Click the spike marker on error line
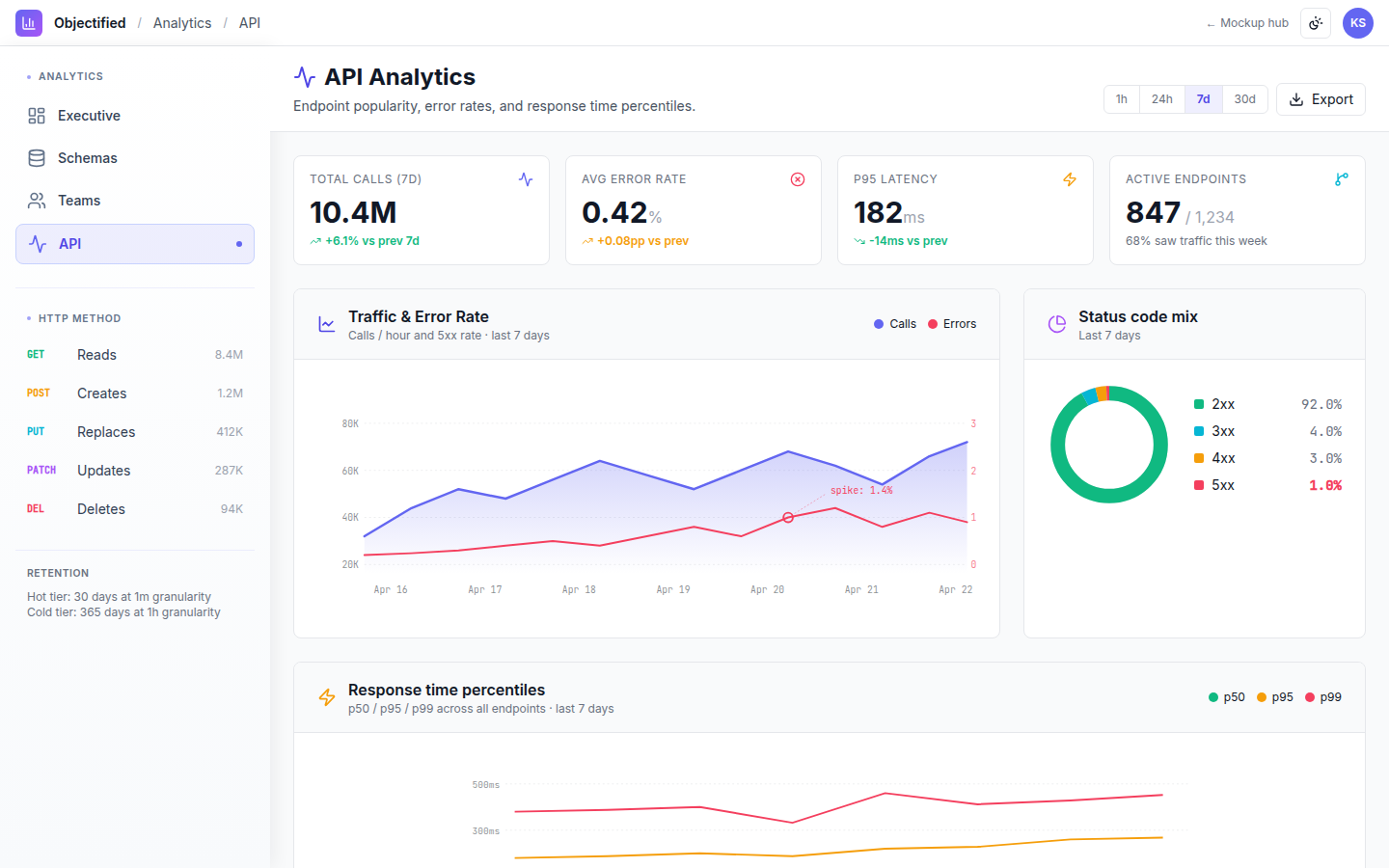Viewport: 1389px width, 868px height. [x=788, y=518]
